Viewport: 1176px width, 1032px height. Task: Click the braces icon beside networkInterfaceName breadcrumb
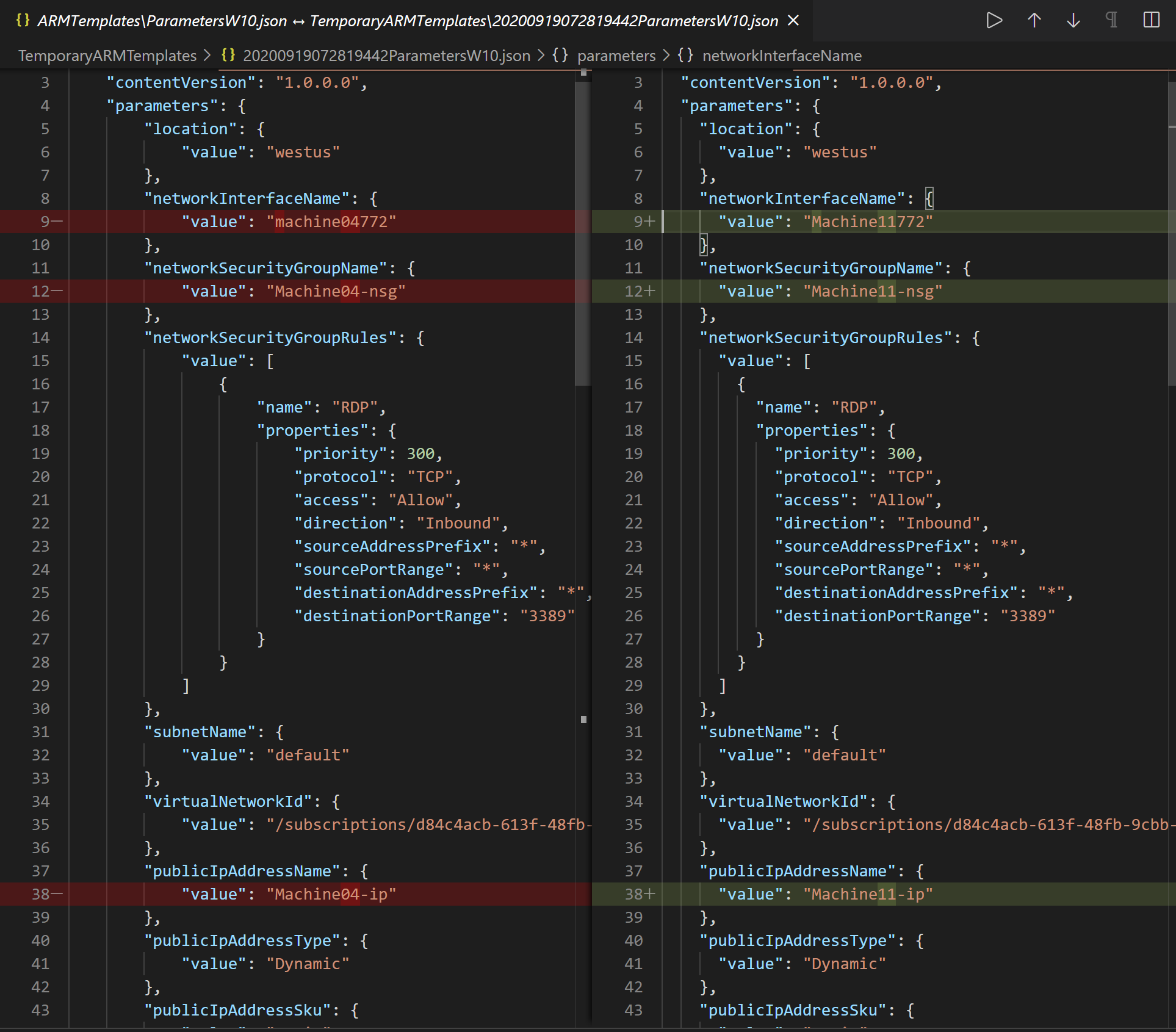point(685,56)
